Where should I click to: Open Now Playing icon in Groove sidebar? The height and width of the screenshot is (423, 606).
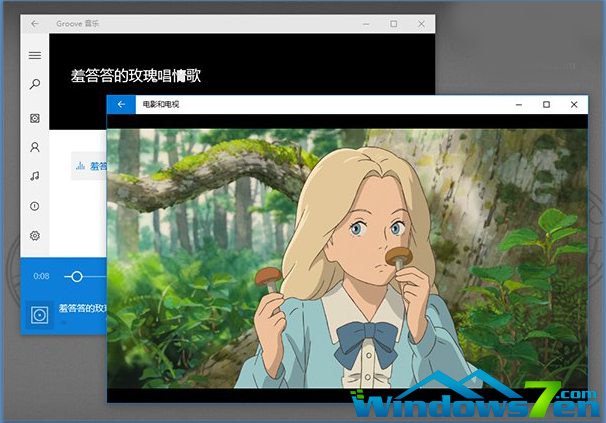point(35,206)
